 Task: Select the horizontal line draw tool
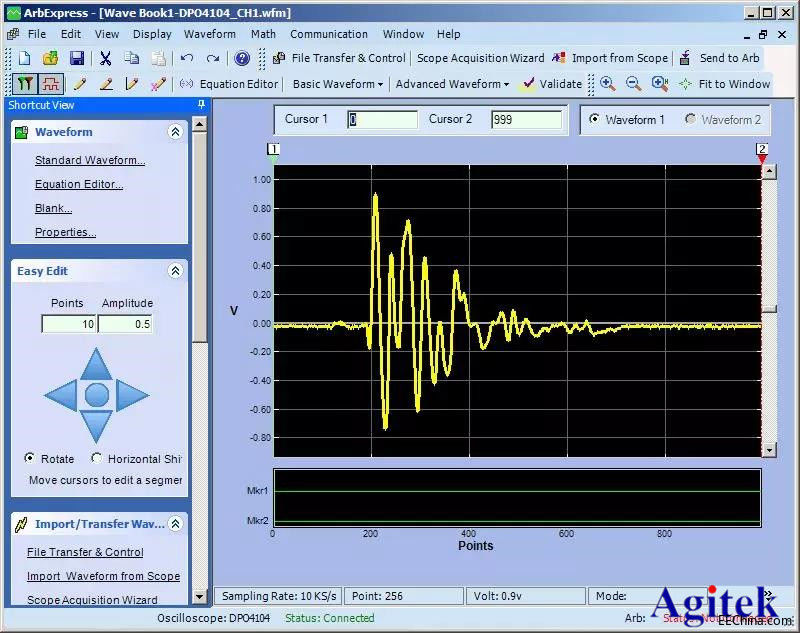[106, 84]
